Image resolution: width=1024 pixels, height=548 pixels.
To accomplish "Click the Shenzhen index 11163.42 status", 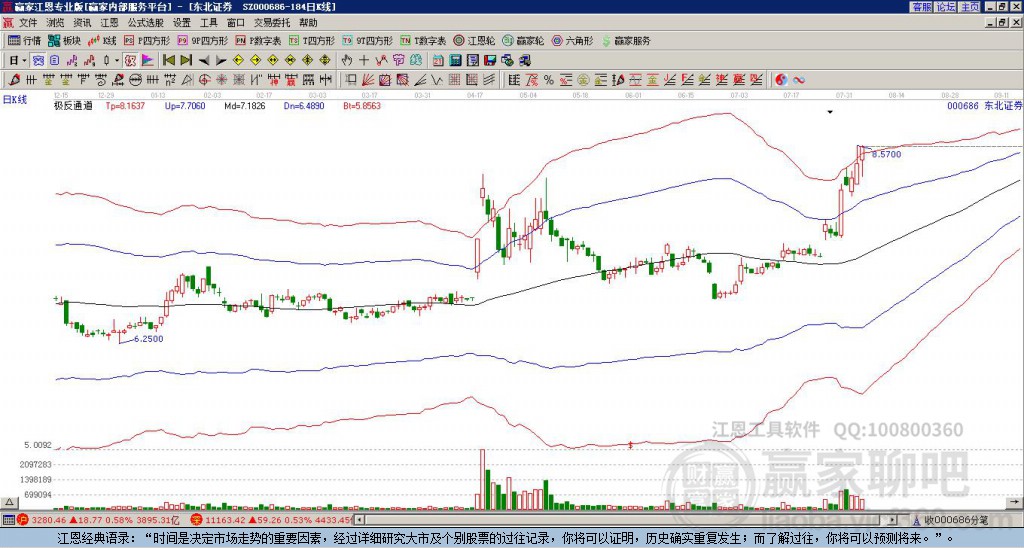I will tap(271, 520).
